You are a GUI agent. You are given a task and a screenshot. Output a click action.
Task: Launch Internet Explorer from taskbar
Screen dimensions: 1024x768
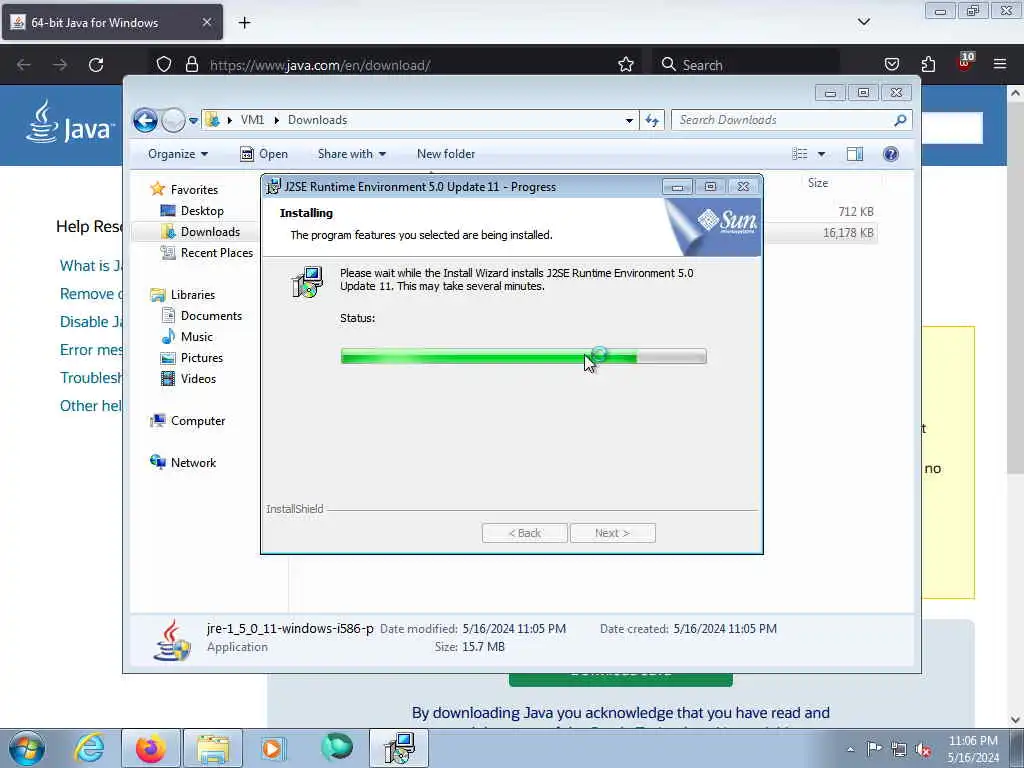tap(89, 748)
